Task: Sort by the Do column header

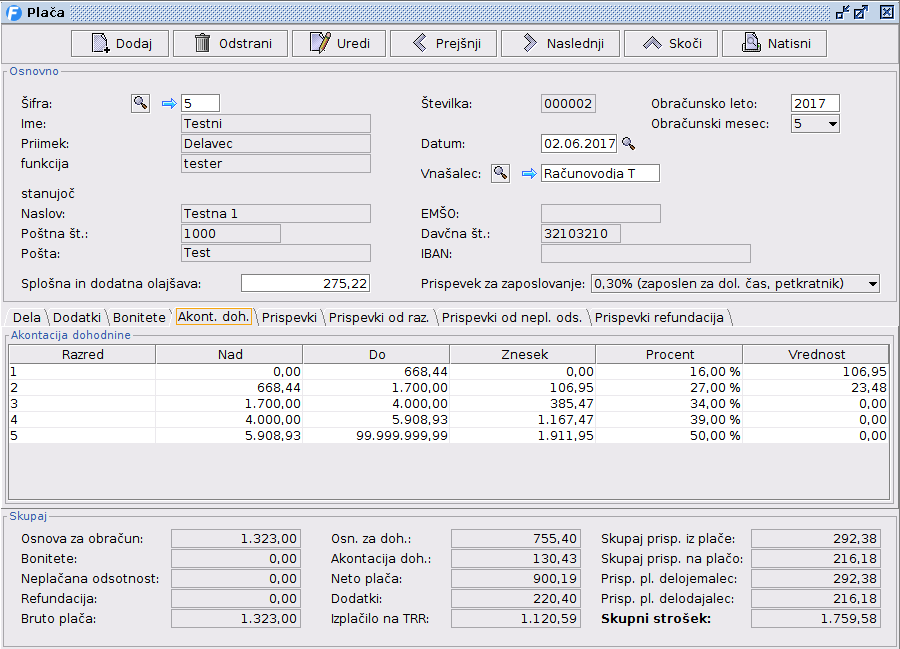Action: (x=377, y=355)
